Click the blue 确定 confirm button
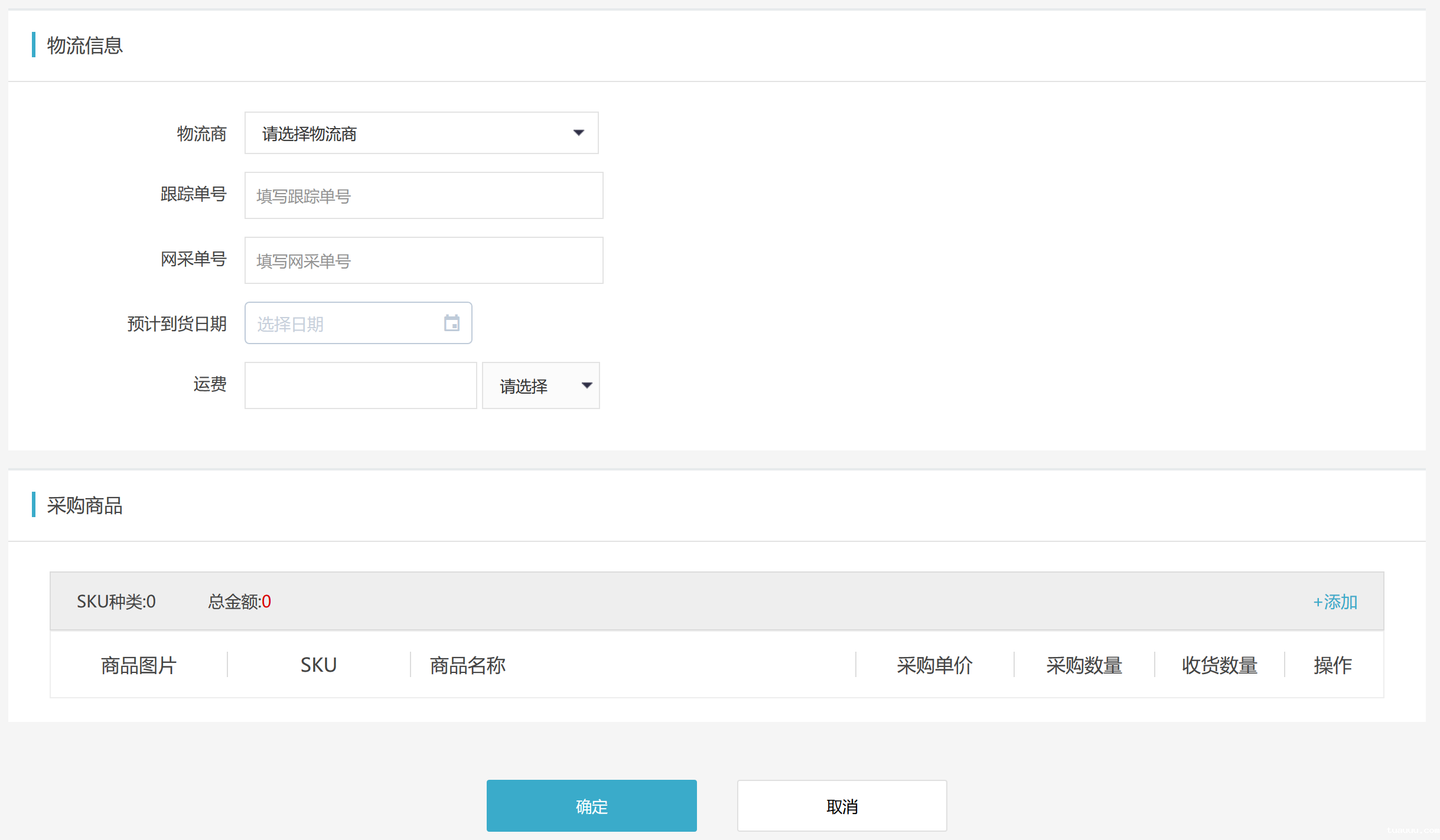Image resolution: width=1440 pixels, height=840 pixels. pos(591,805)
